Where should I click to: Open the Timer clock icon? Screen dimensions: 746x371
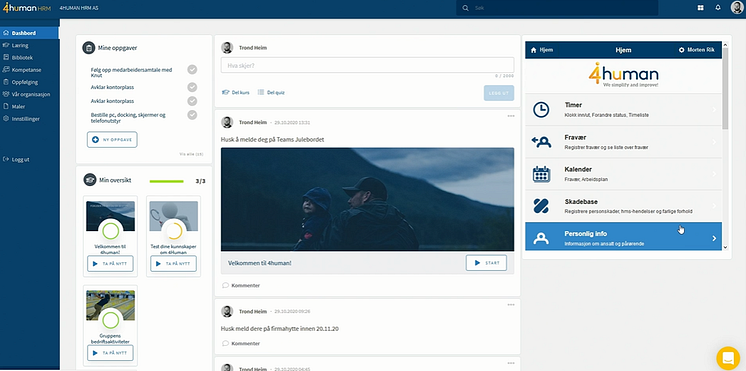coord(541,110)
